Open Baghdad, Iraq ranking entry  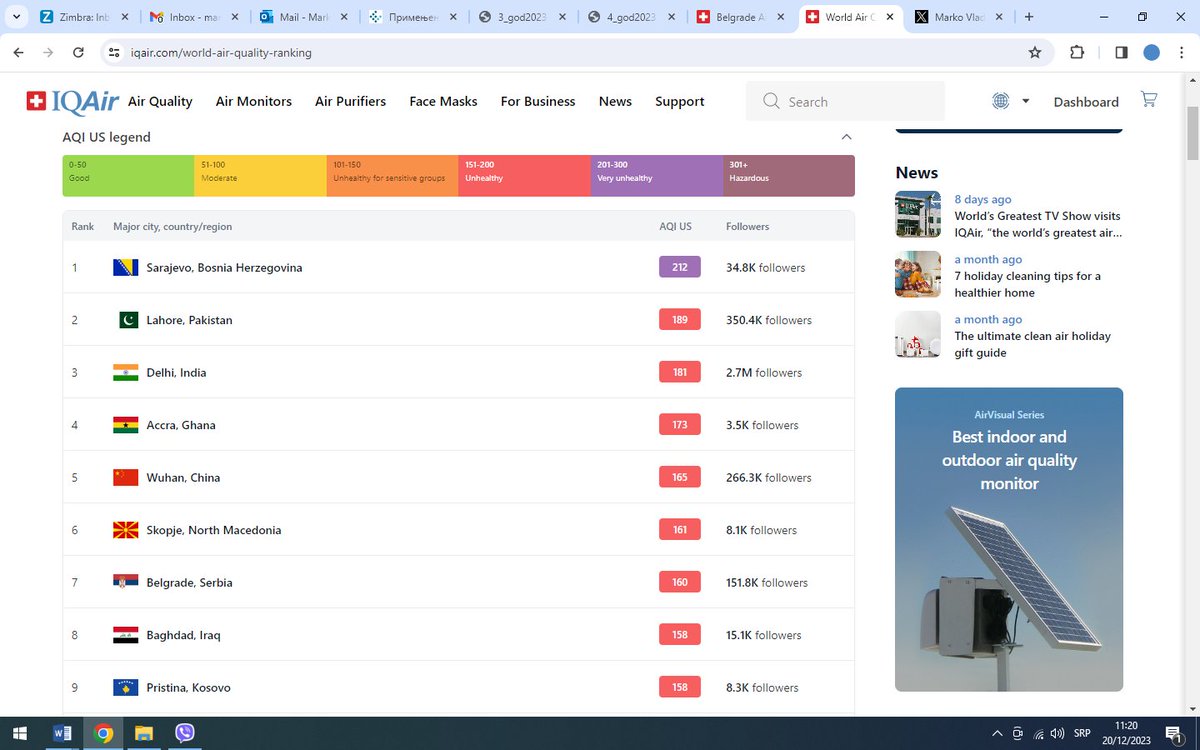pos(459,635)
